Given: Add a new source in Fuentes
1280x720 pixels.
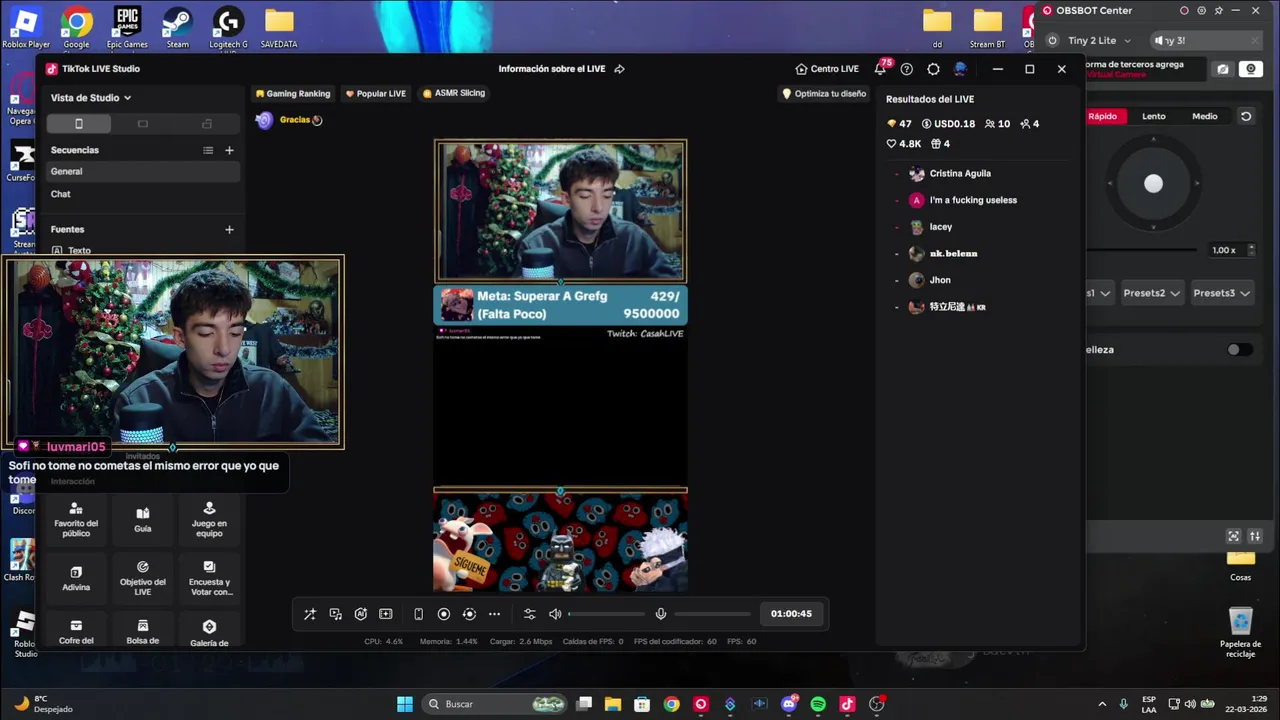Looking at the screenshot, I should pyautogui.click(x=229, y=229).
